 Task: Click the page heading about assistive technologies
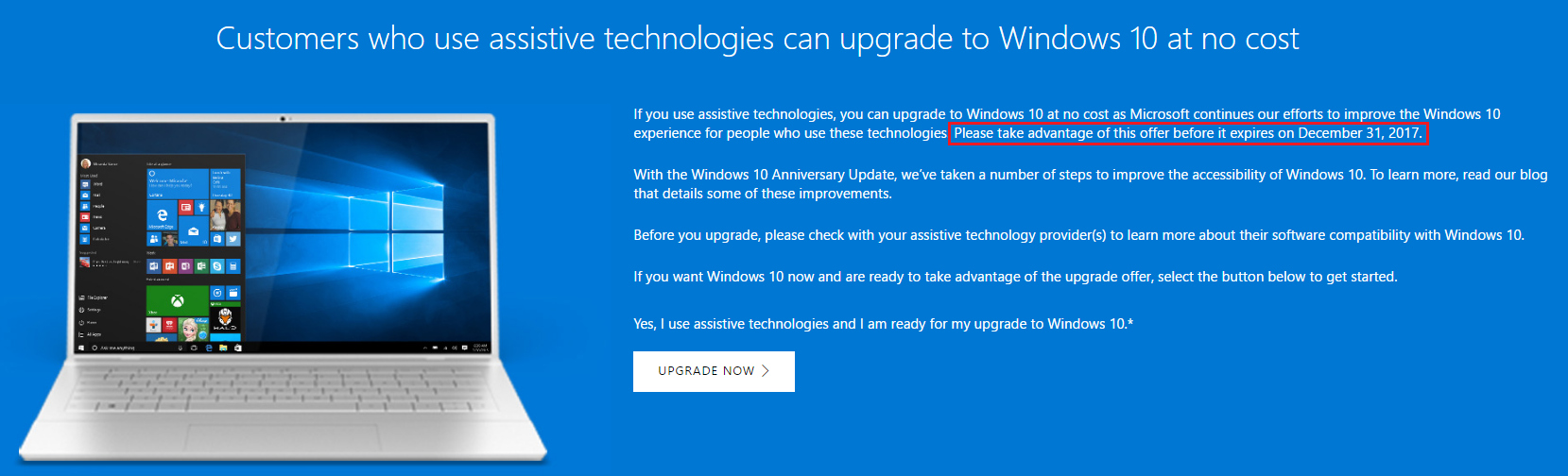pos(757,38)
